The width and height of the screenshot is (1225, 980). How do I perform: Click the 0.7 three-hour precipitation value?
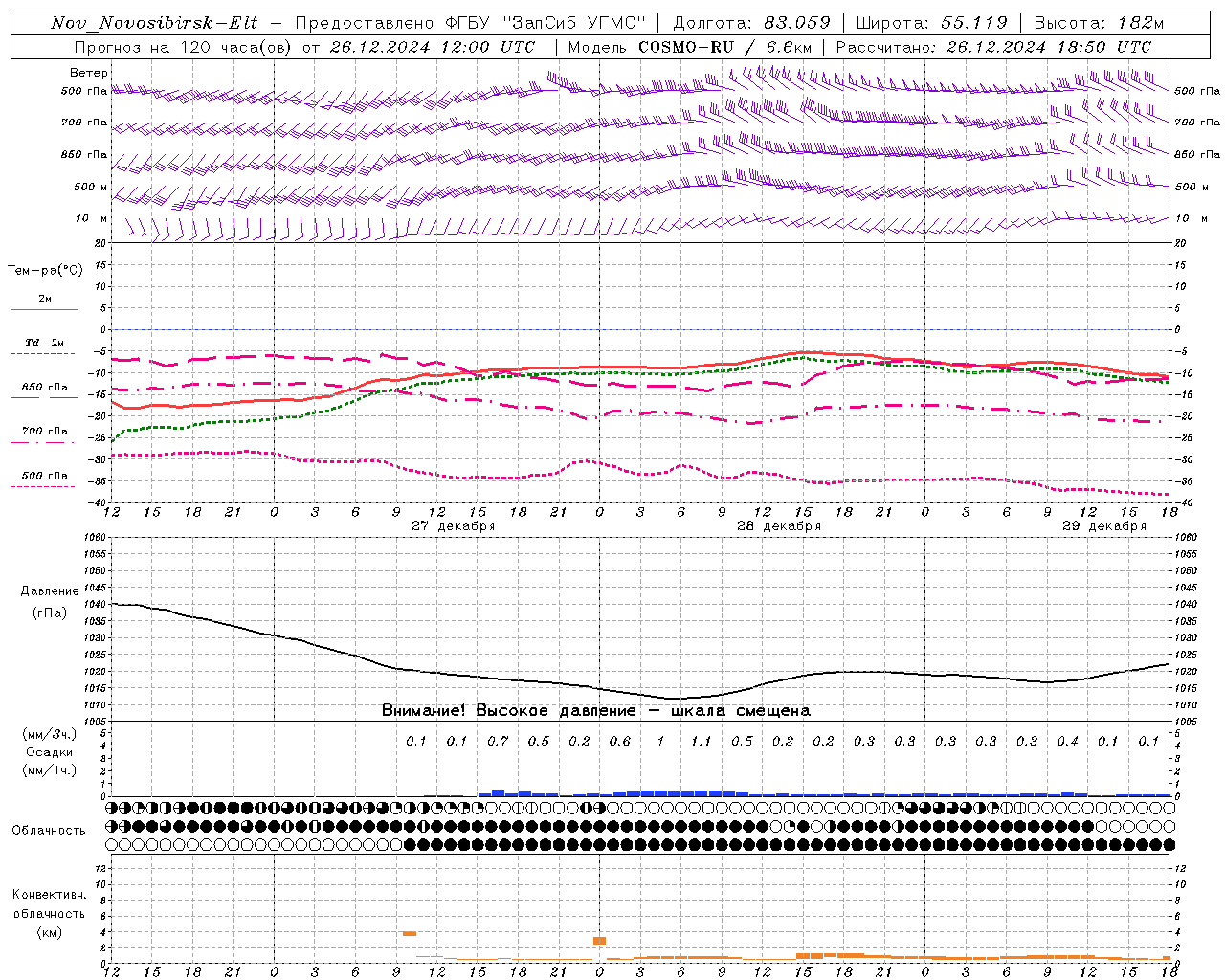498,741
